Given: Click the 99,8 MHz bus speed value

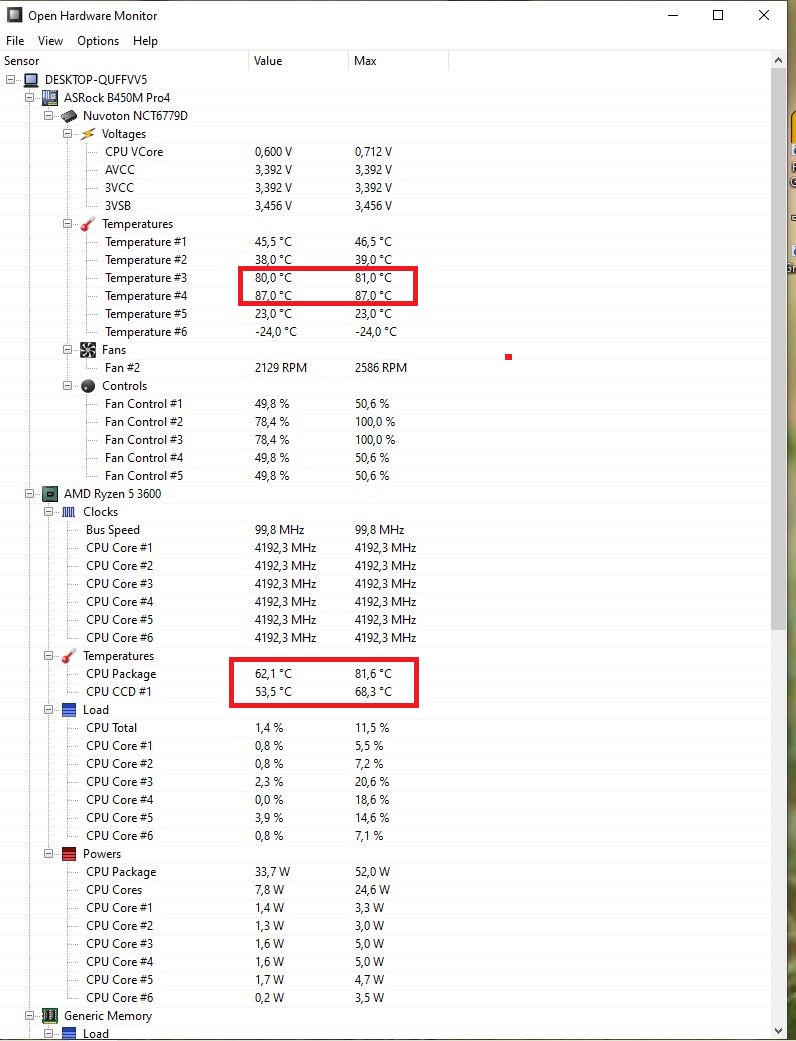Looking at the screenshot, I should tap(279, 530).
